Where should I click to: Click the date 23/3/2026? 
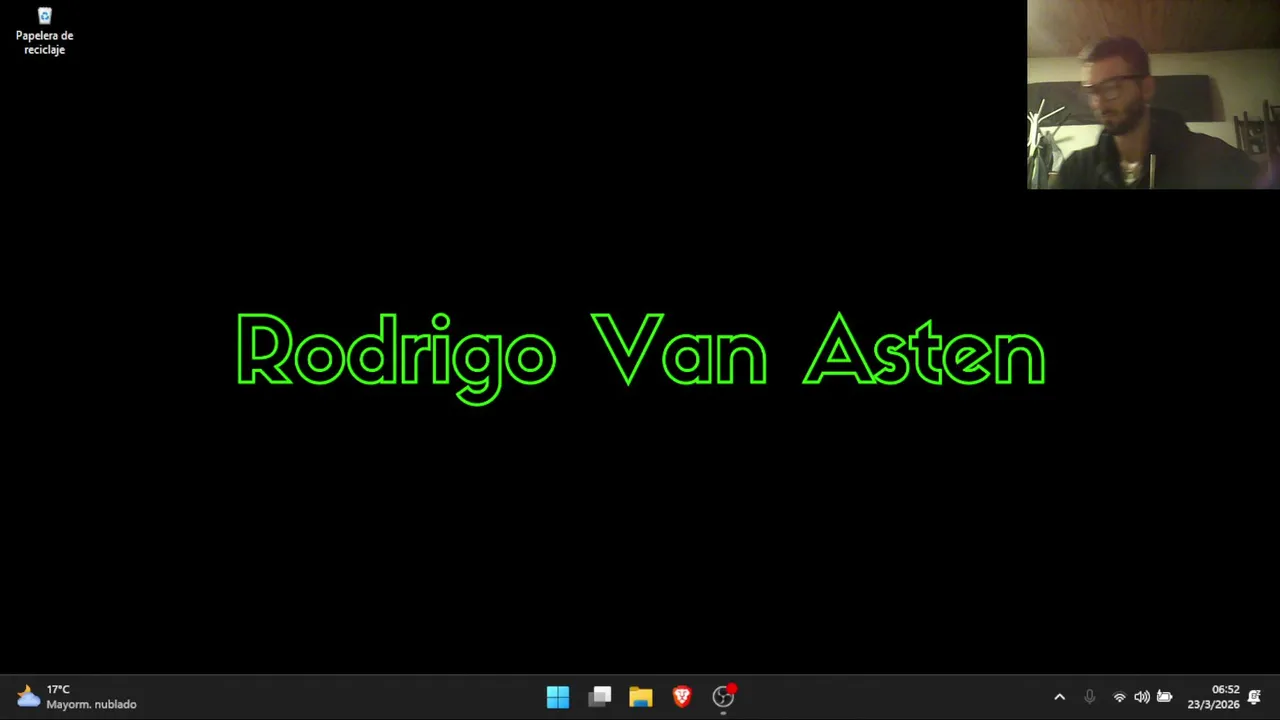(1213, 705)
